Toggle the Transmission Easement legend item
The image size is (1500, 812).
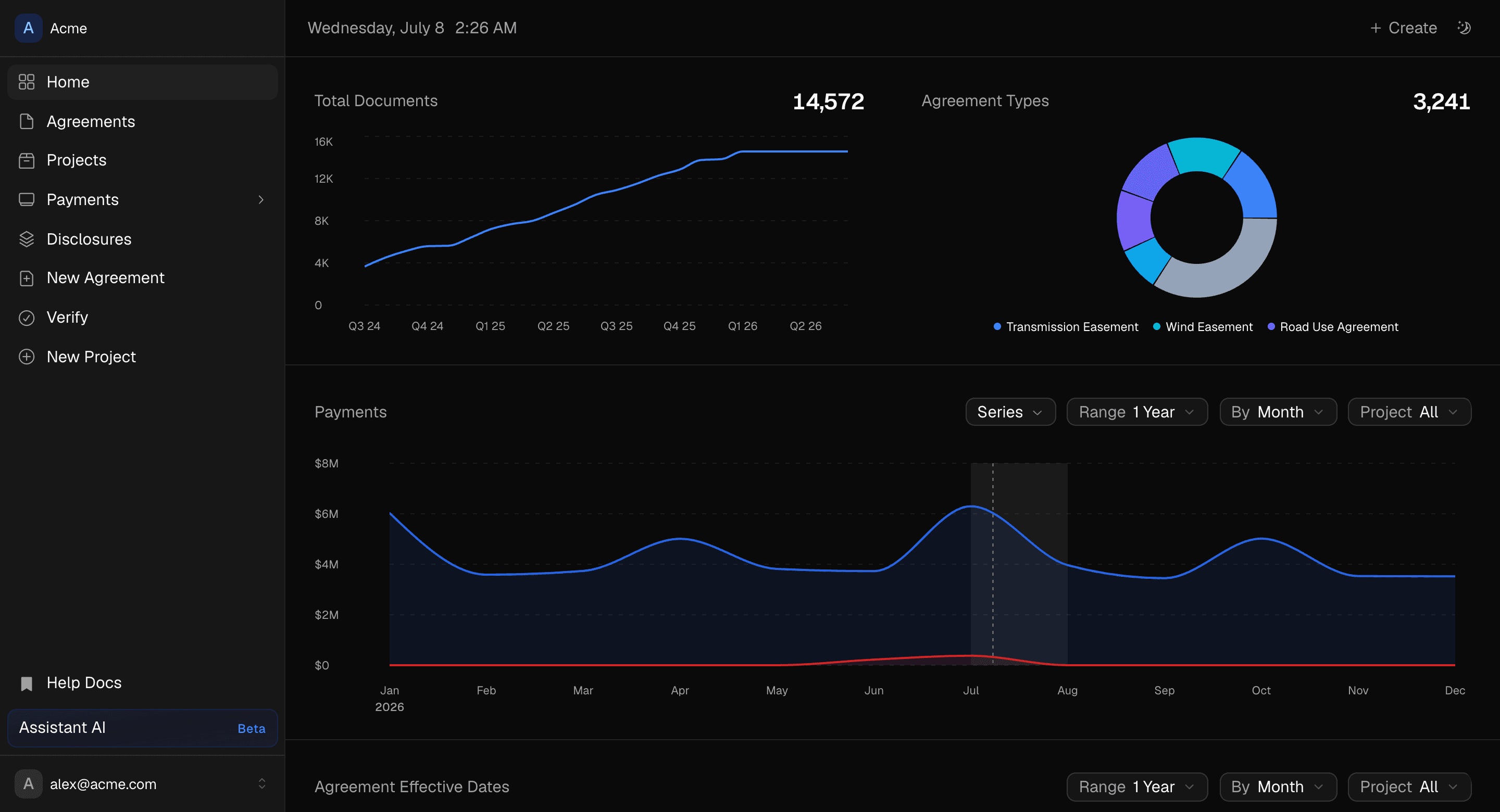tap(1066, 327)
